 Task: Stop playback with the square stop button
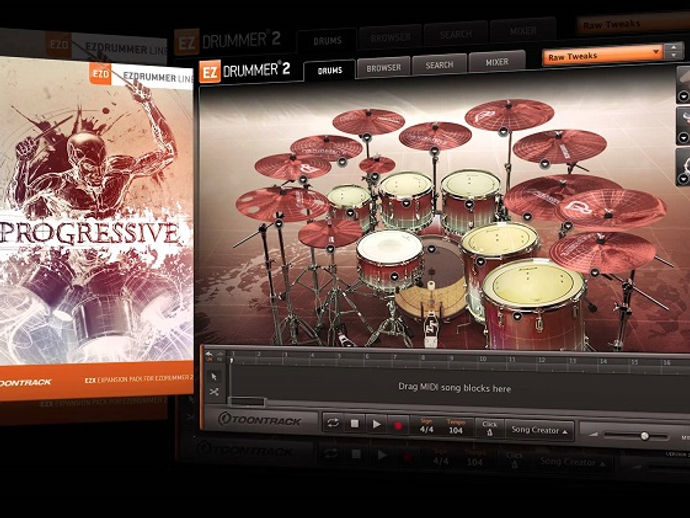tap(355, 424)
